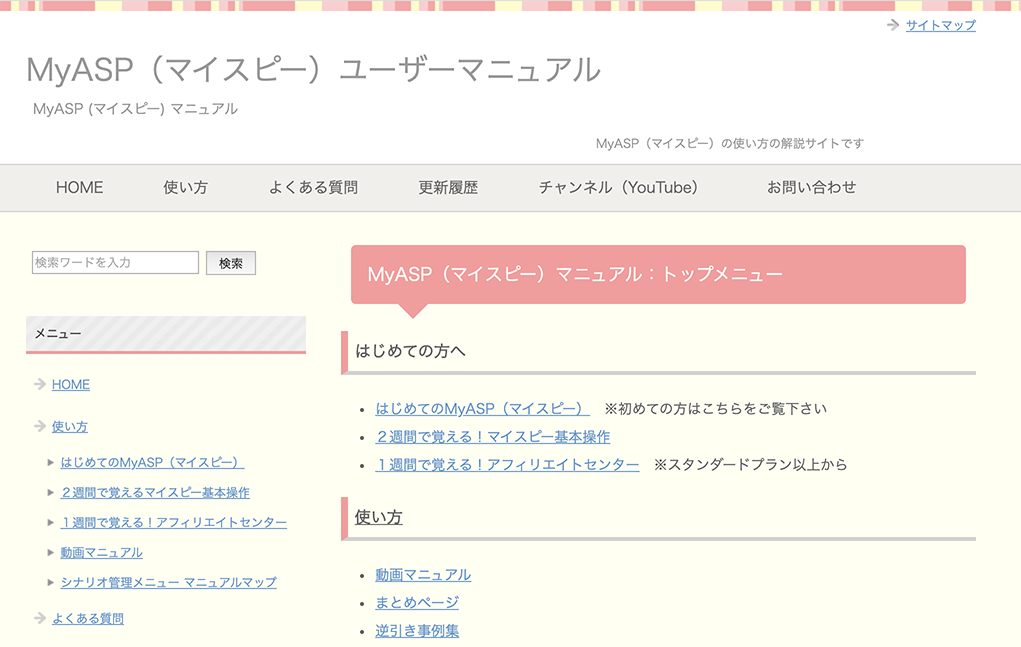Image resolution: width=1021 pixels, height=647 pixels.
Task: Open main link 1週間で覚える!アフィリエイトセンター
Action: click(x=507, y=465)
